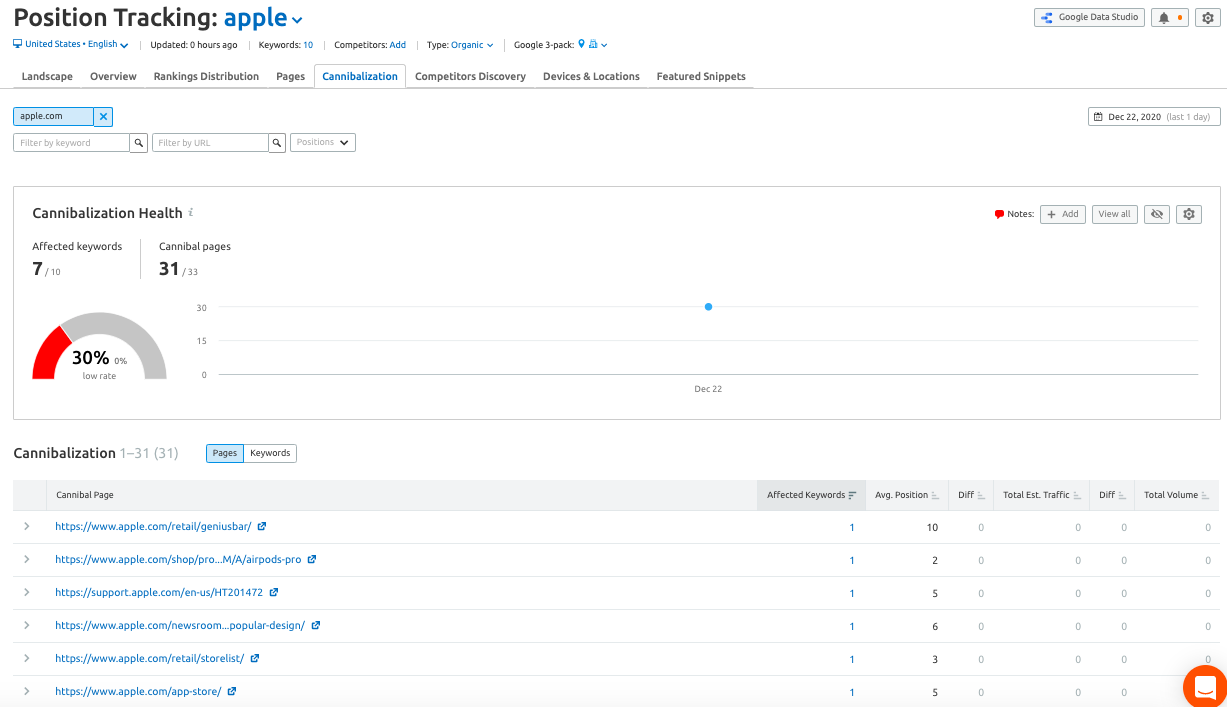Switch table to Pages view
This screenshot has width=1227, height=707.
click(x=225, y=453)
